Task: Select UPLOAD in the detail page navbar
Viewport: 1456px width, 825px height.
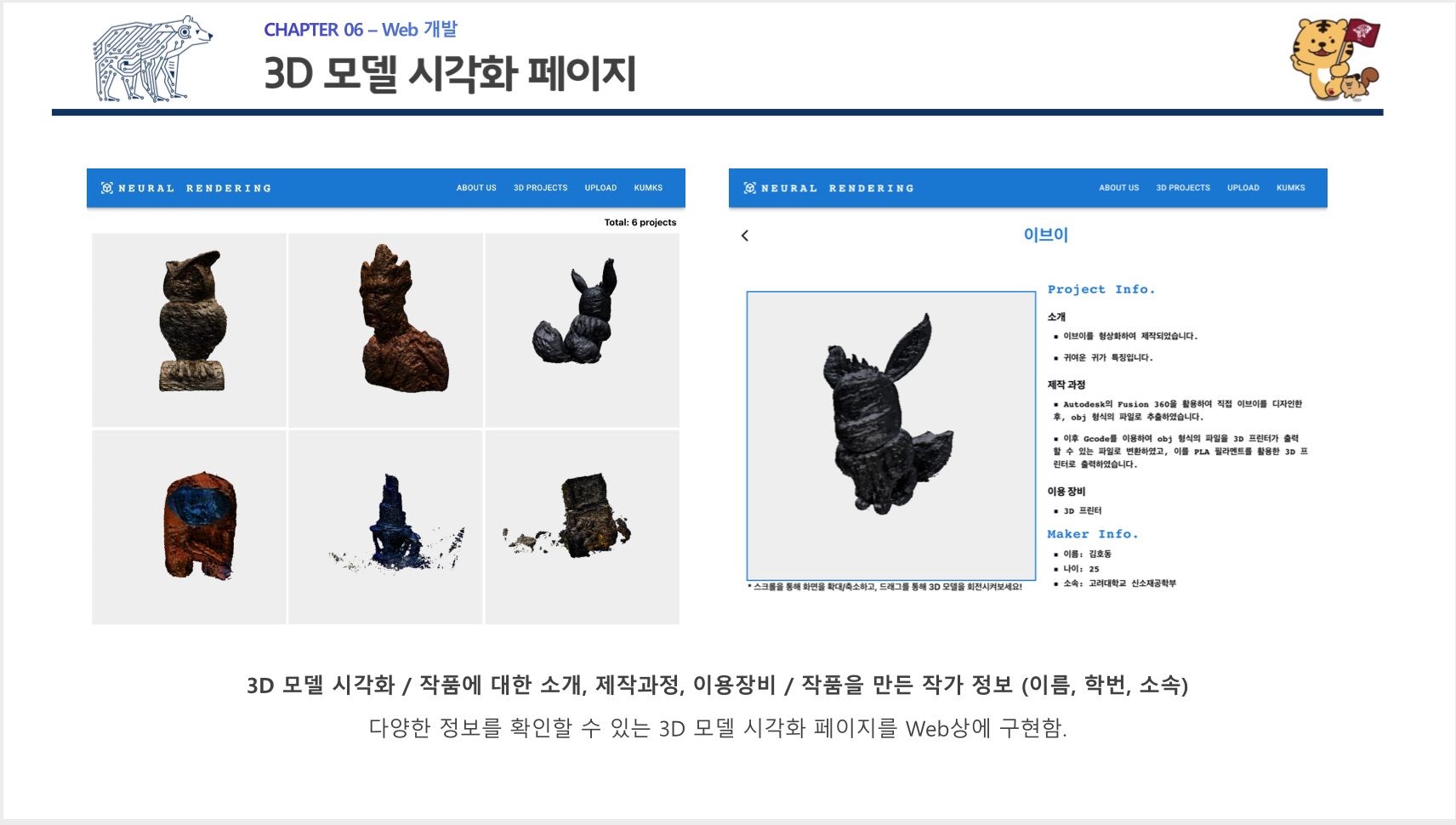Action: [x=1243, y=188]
